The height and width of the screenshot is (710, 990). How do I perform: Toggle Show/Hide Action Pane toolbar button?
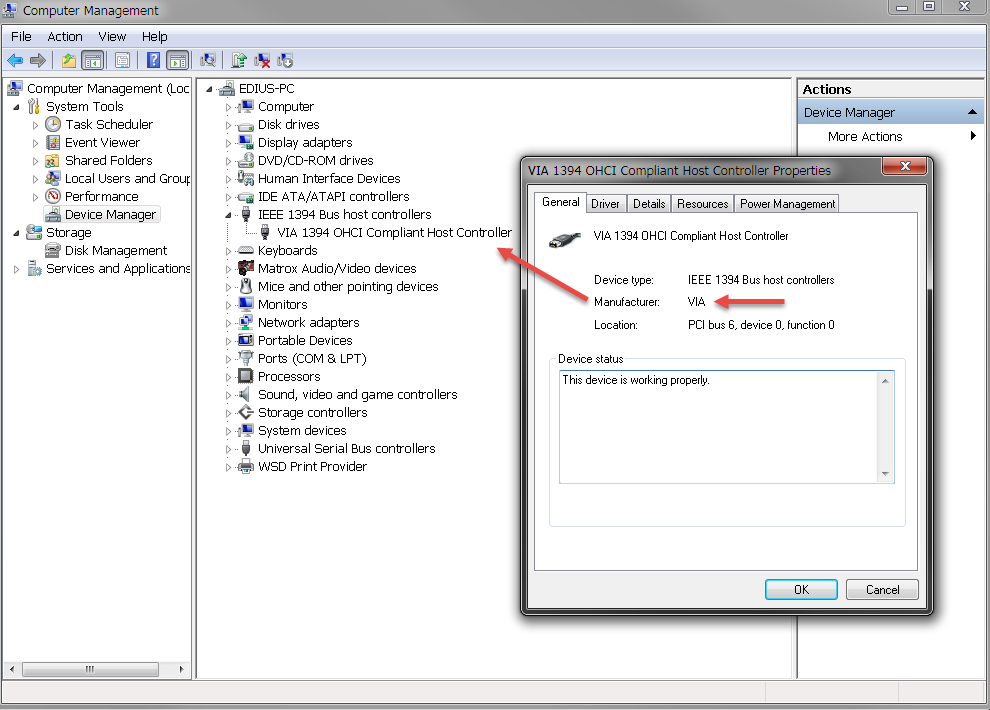click(x=178, y=61)
